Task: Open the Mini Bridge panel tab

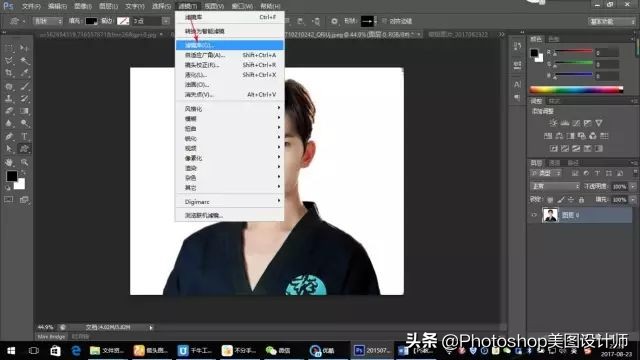Action: point(51,337)
